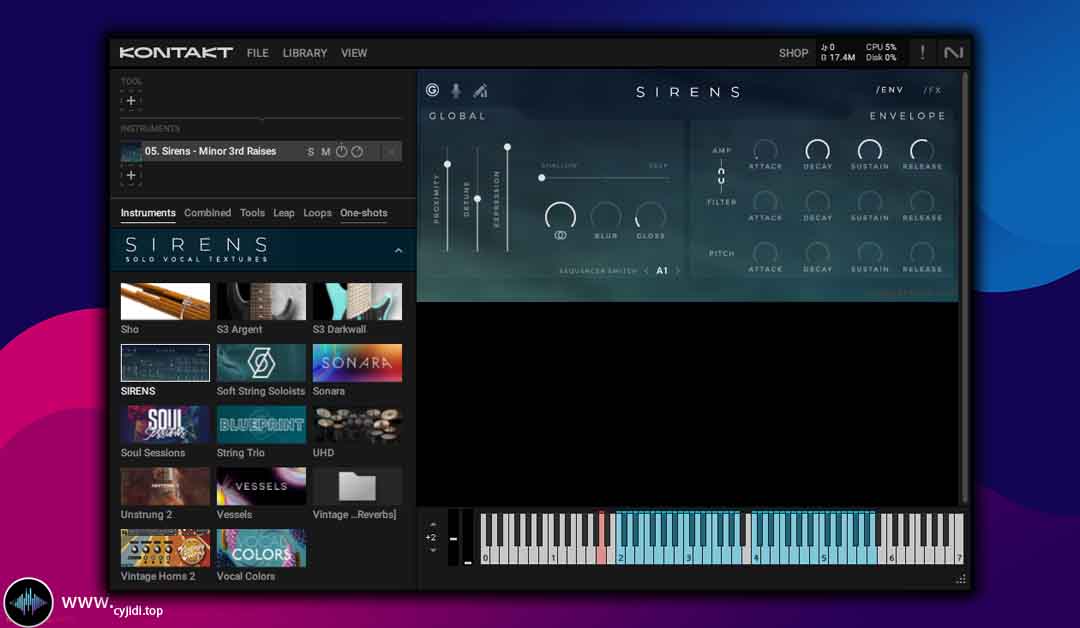Step sequencer switch to next key
This screenshot has width=1080, height=628.
pos(678,271)
